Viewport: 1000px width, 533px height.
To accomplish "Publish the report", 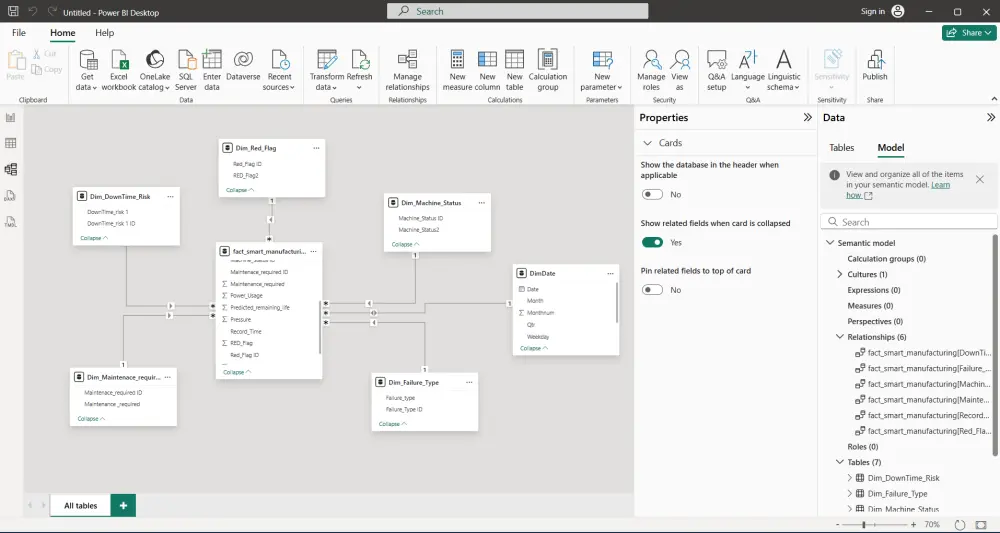I will click(874, 65).
